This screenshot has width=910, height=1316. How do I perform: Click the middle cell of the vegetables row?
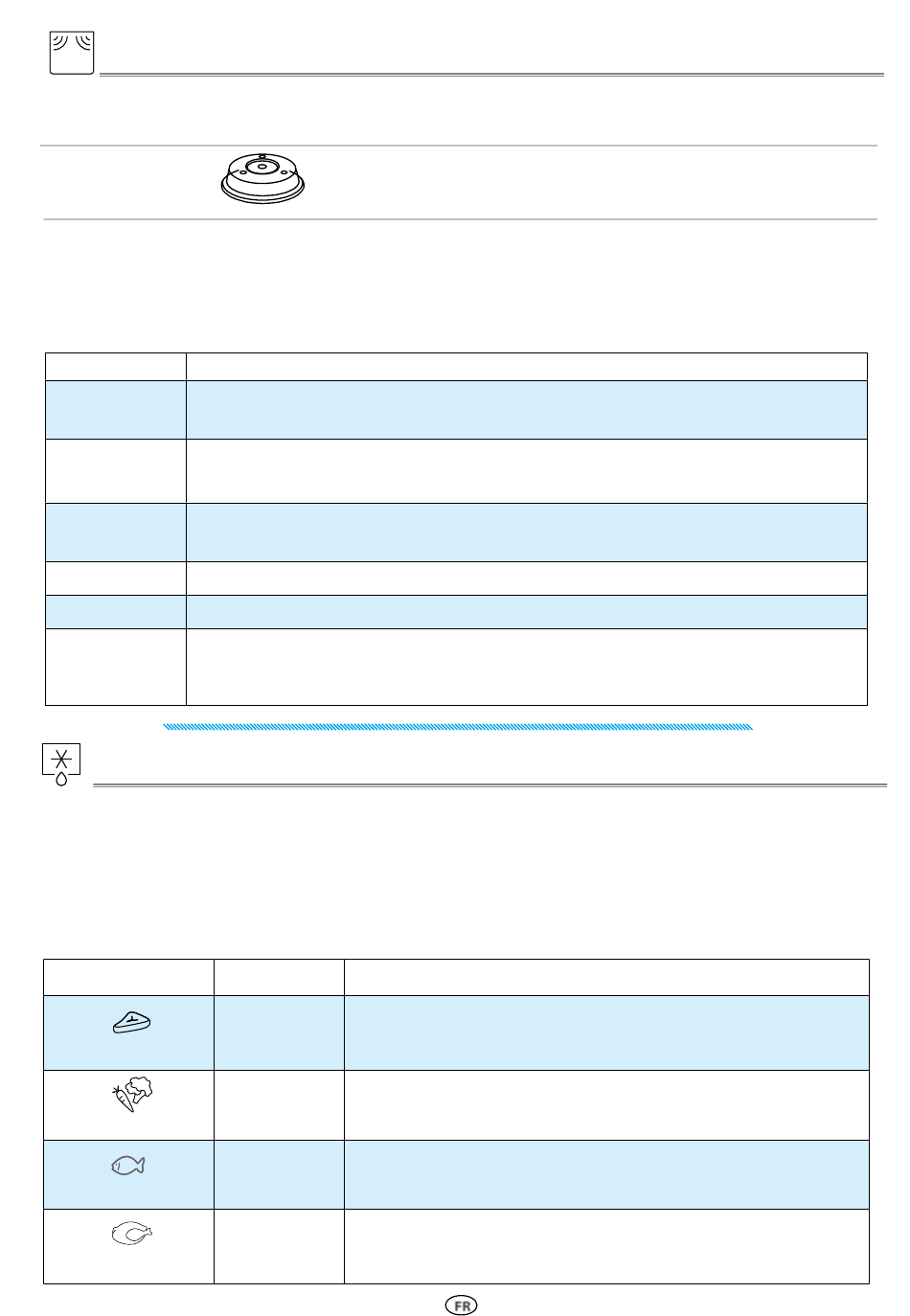(279, 1105)
